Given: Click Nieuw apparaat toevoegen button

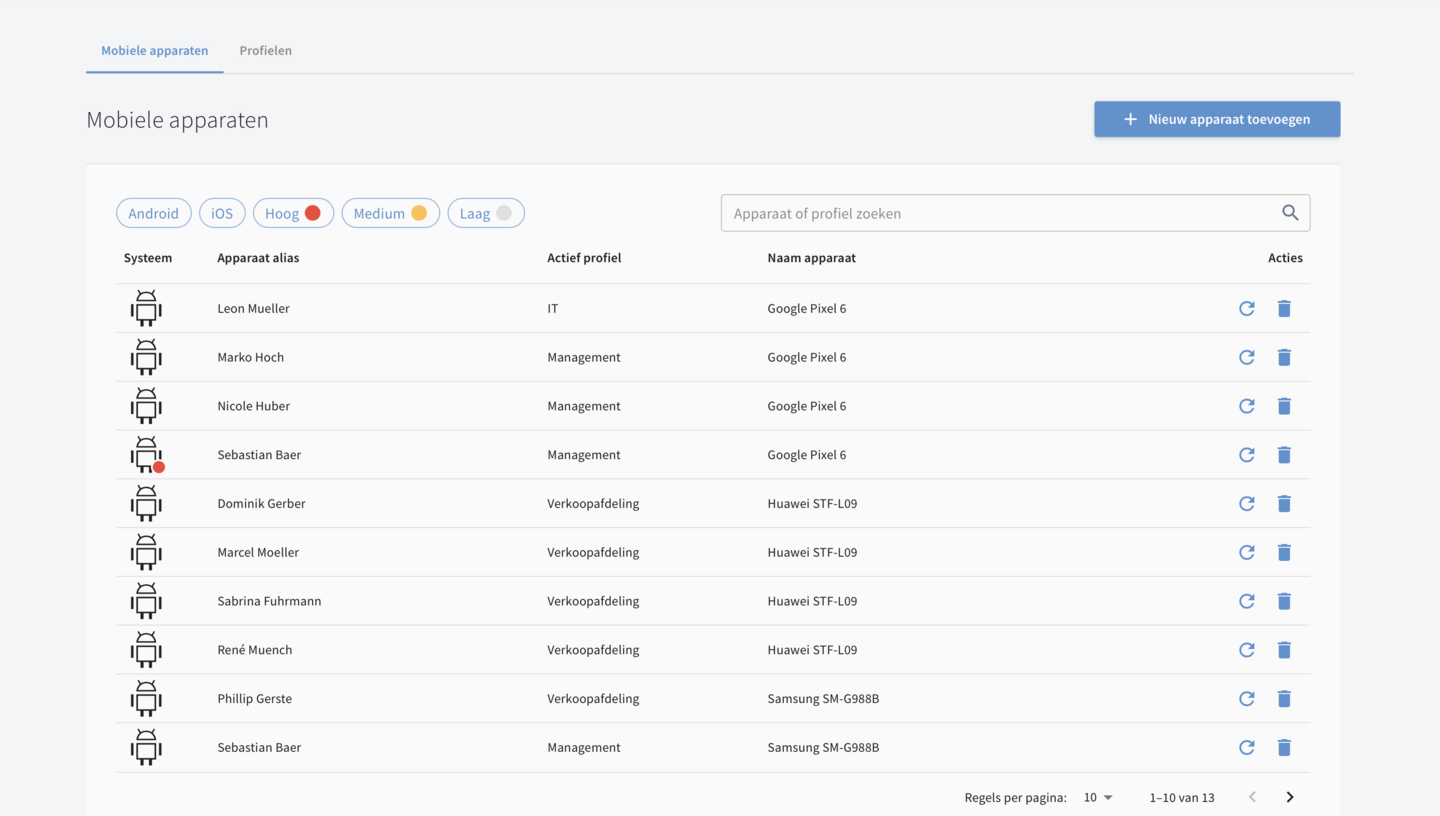Looking at the screenshot, I should pos(1216,119).
